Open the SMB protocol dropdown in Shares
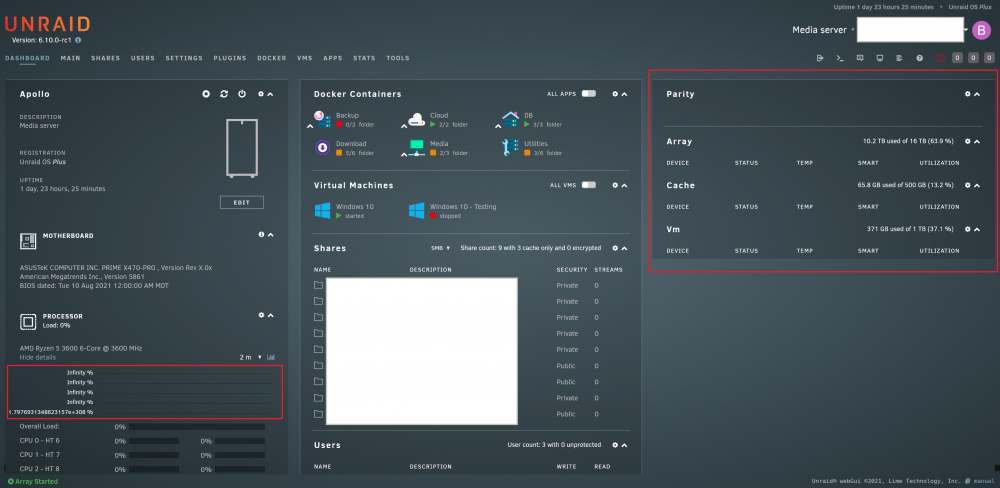 point(441,248)
